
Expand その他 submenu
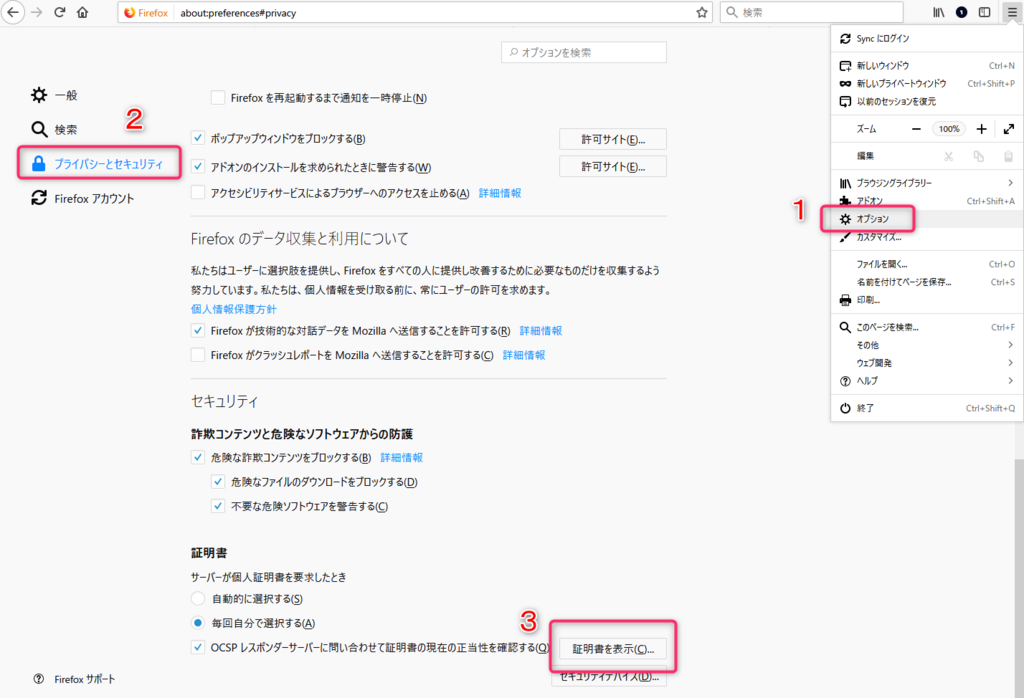click(x=927, y=345)
